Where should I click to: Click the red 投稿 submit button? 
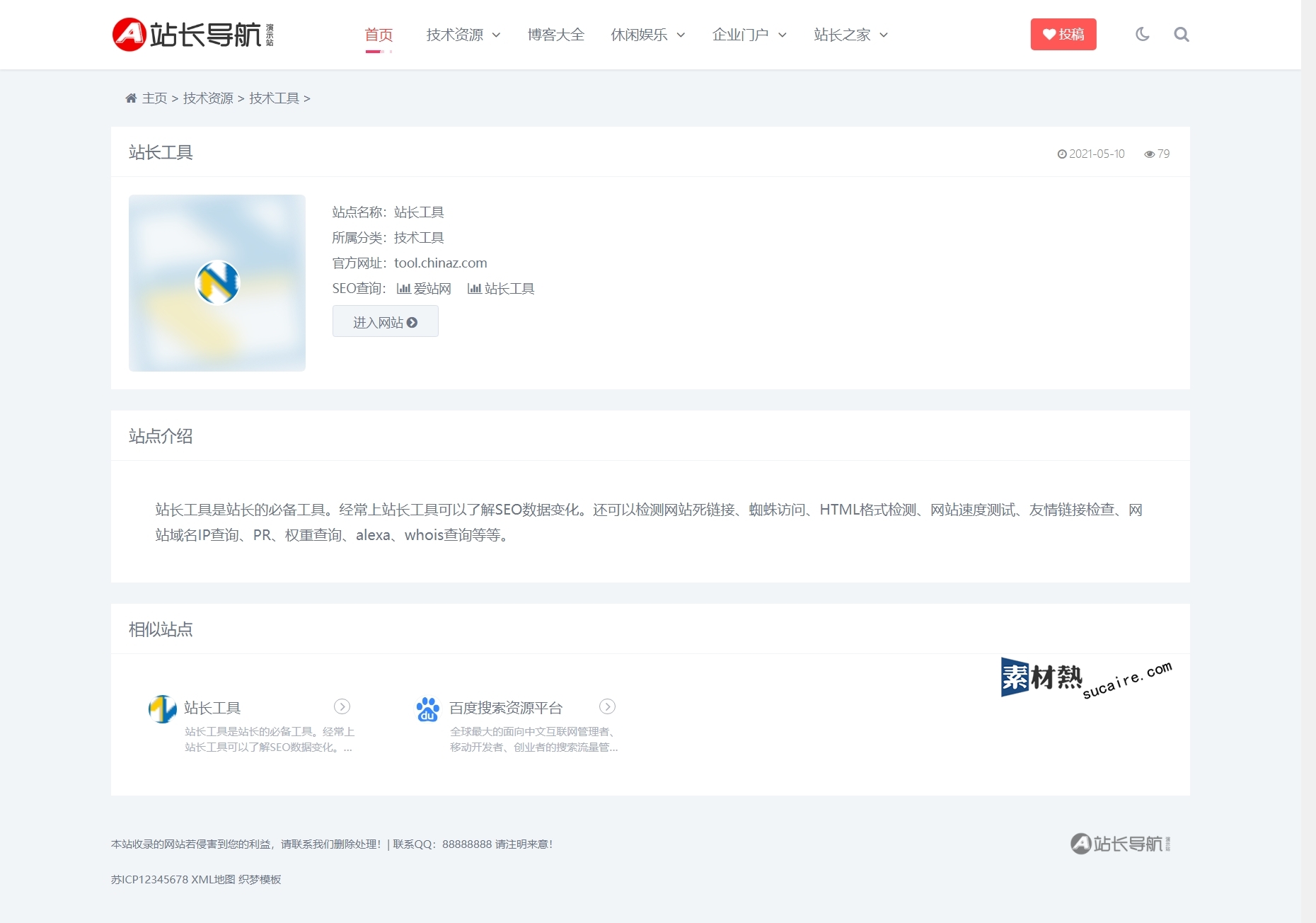click(1063, 34)
